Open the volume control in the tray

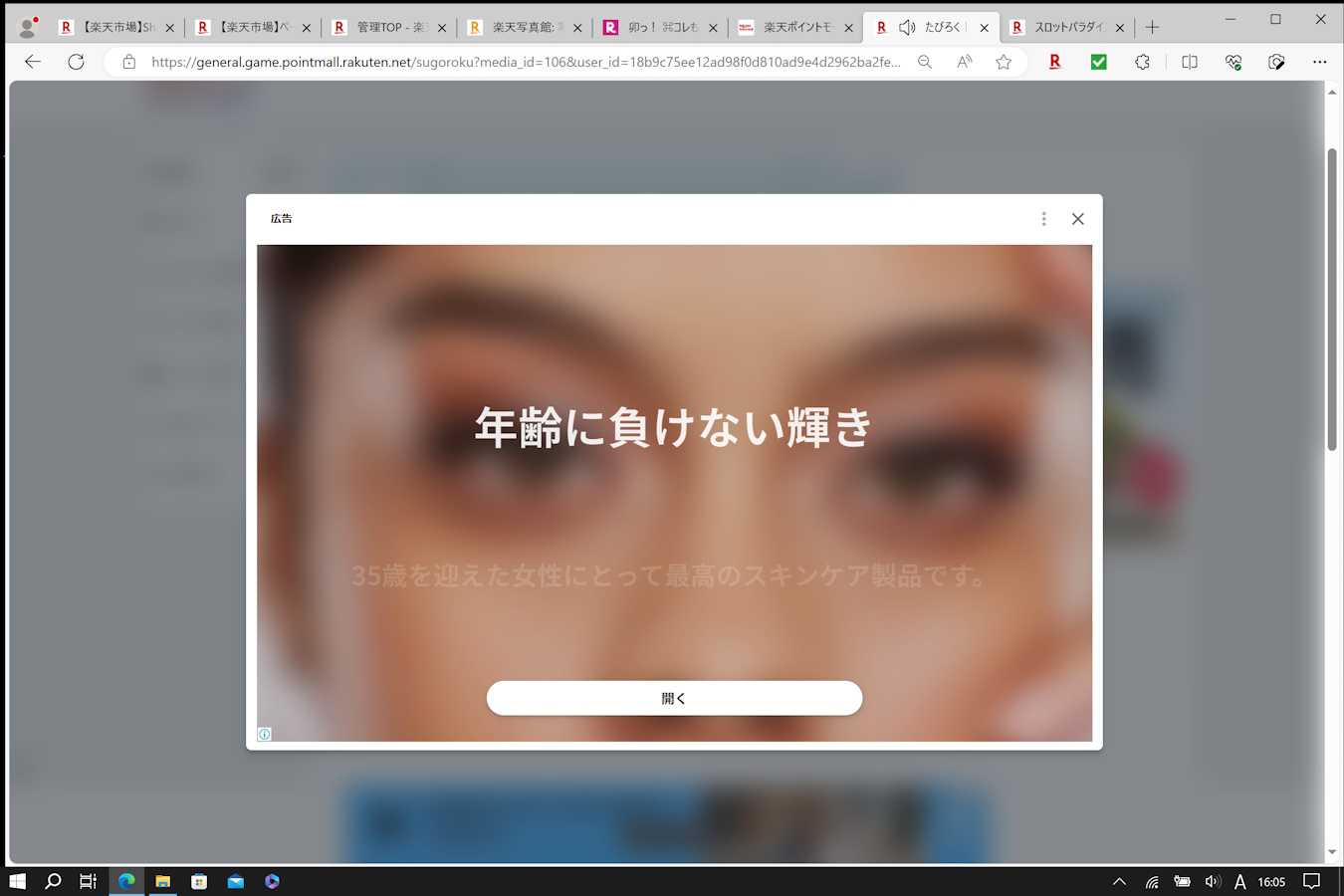click(1212, 881)
